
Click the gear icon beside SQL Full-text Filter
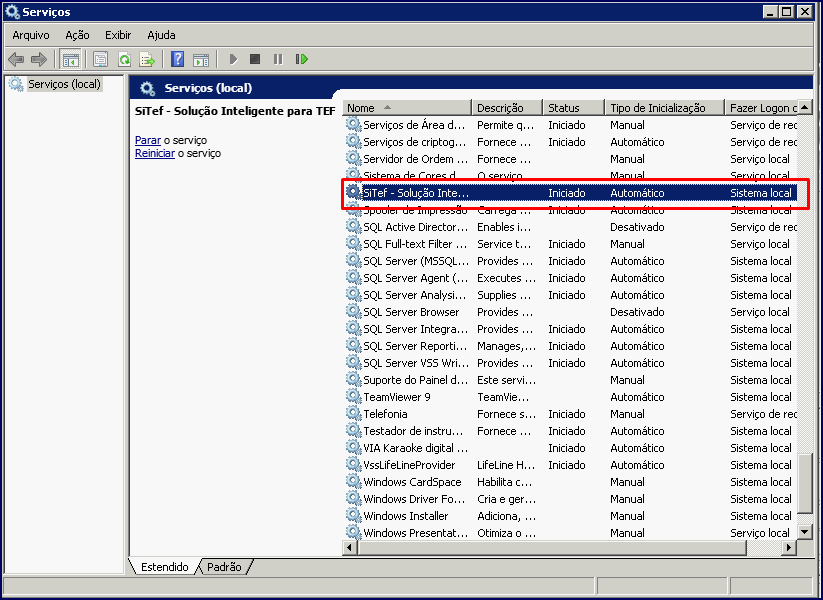coord(354,243)
